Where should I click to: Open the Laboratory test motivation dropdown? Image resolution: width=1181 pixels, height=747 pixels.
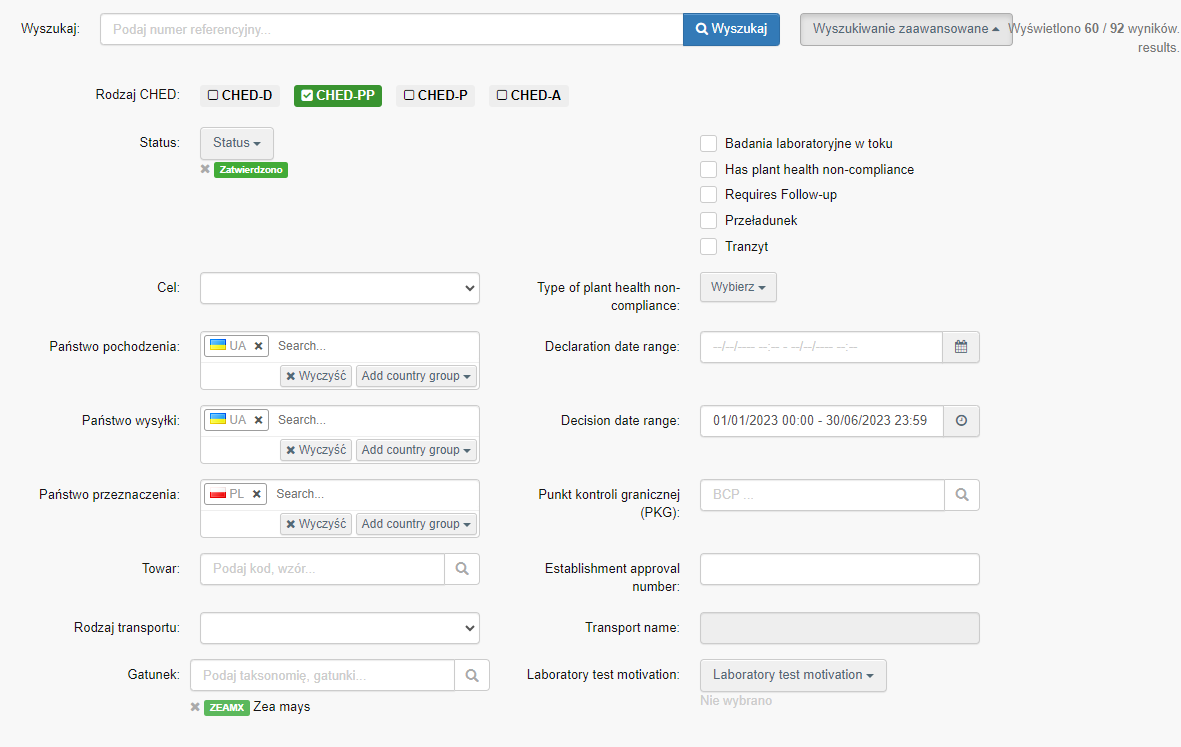click(793, 675)
